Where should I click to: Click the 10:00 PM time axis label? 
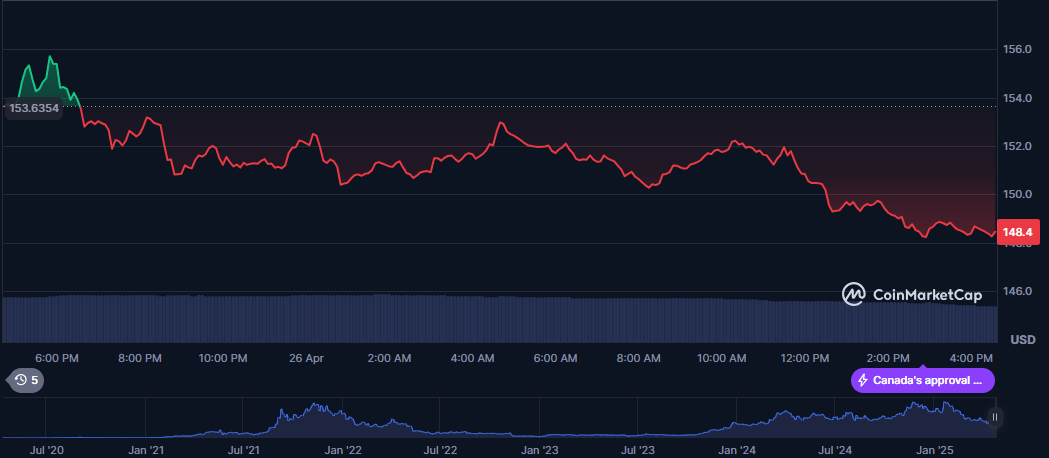[x=223, y=358]
